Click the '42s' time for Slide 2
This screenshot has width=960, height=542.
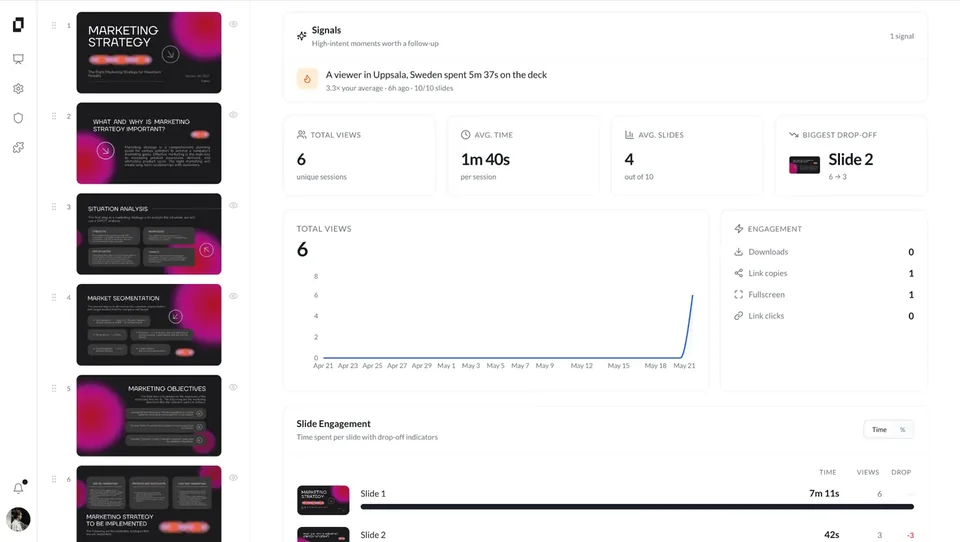click(831, 535)
